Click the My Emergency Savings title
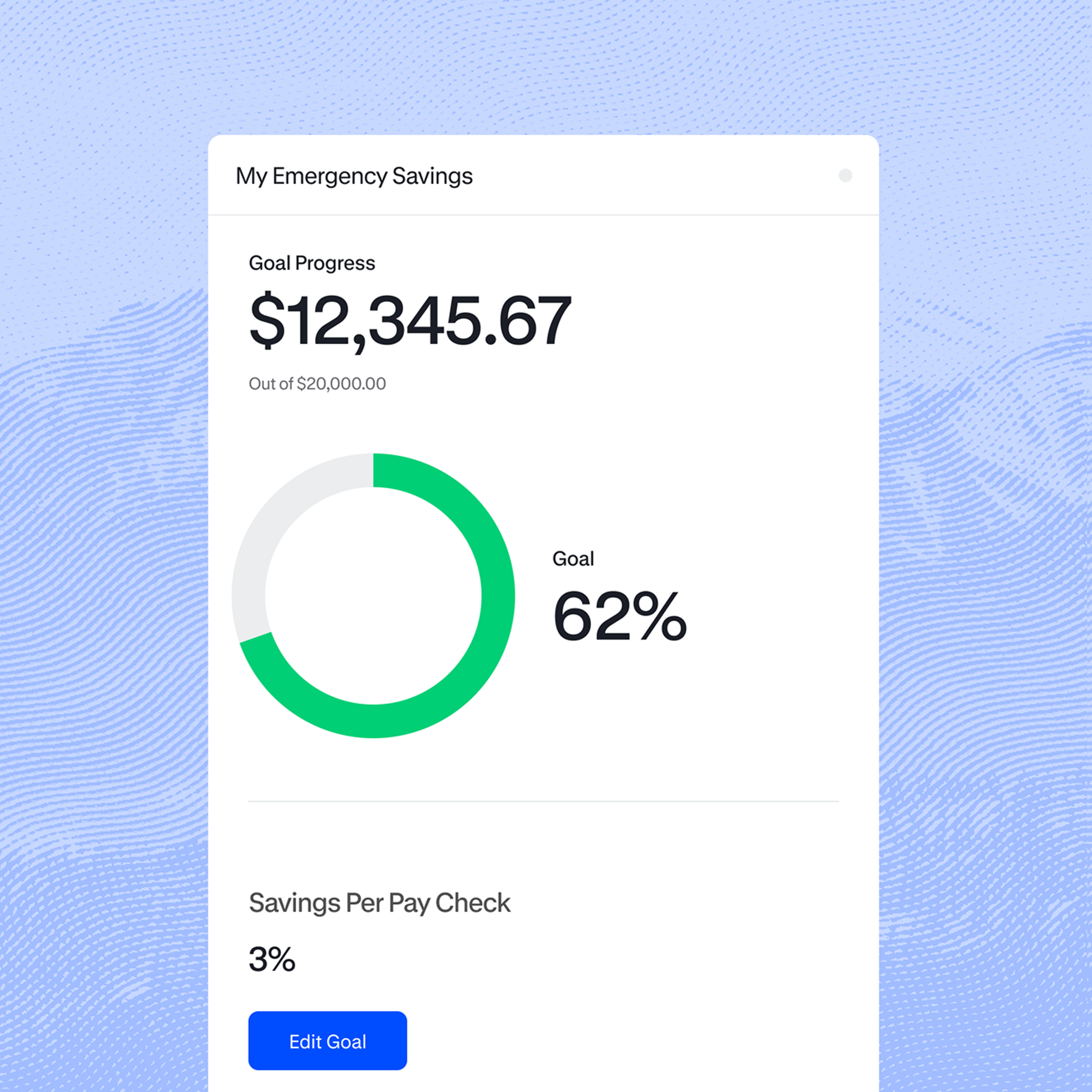 click(x=354, y=176)
